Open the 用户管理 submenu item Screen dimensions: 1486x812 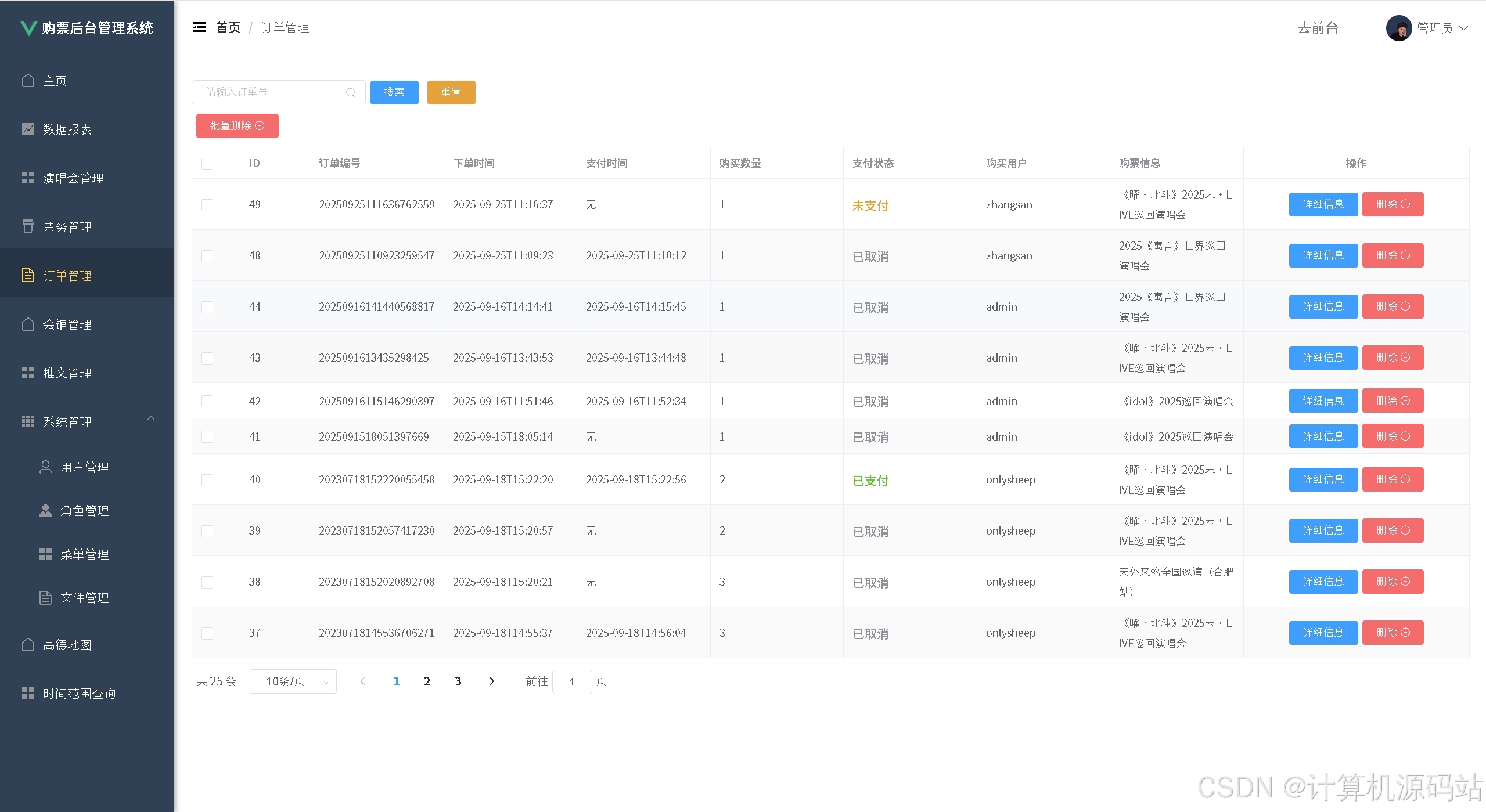(x=87, y=467)
